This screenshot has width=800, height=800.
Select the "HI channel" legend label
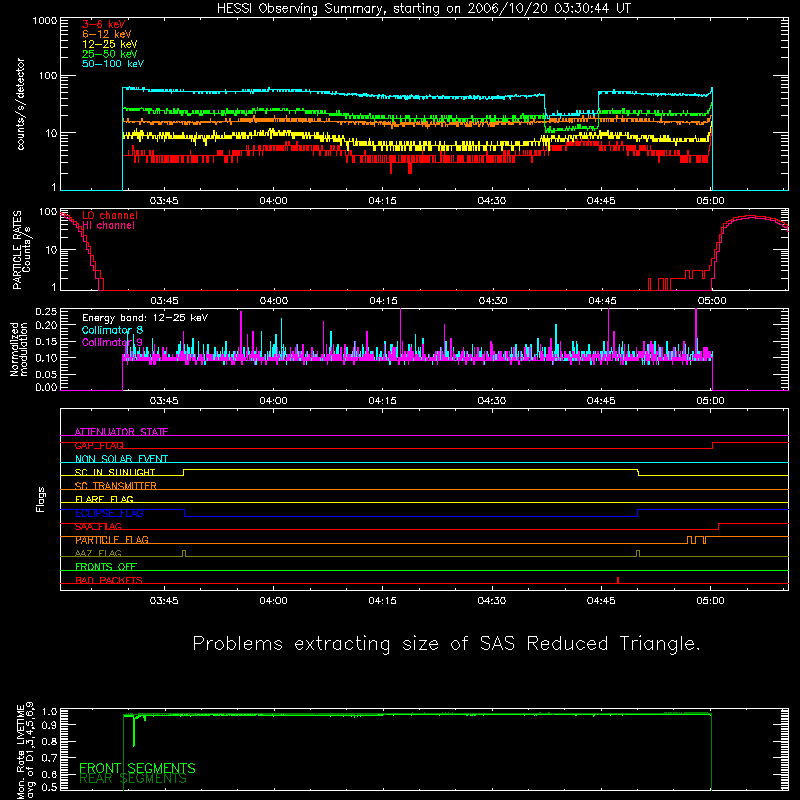point(109,226)
